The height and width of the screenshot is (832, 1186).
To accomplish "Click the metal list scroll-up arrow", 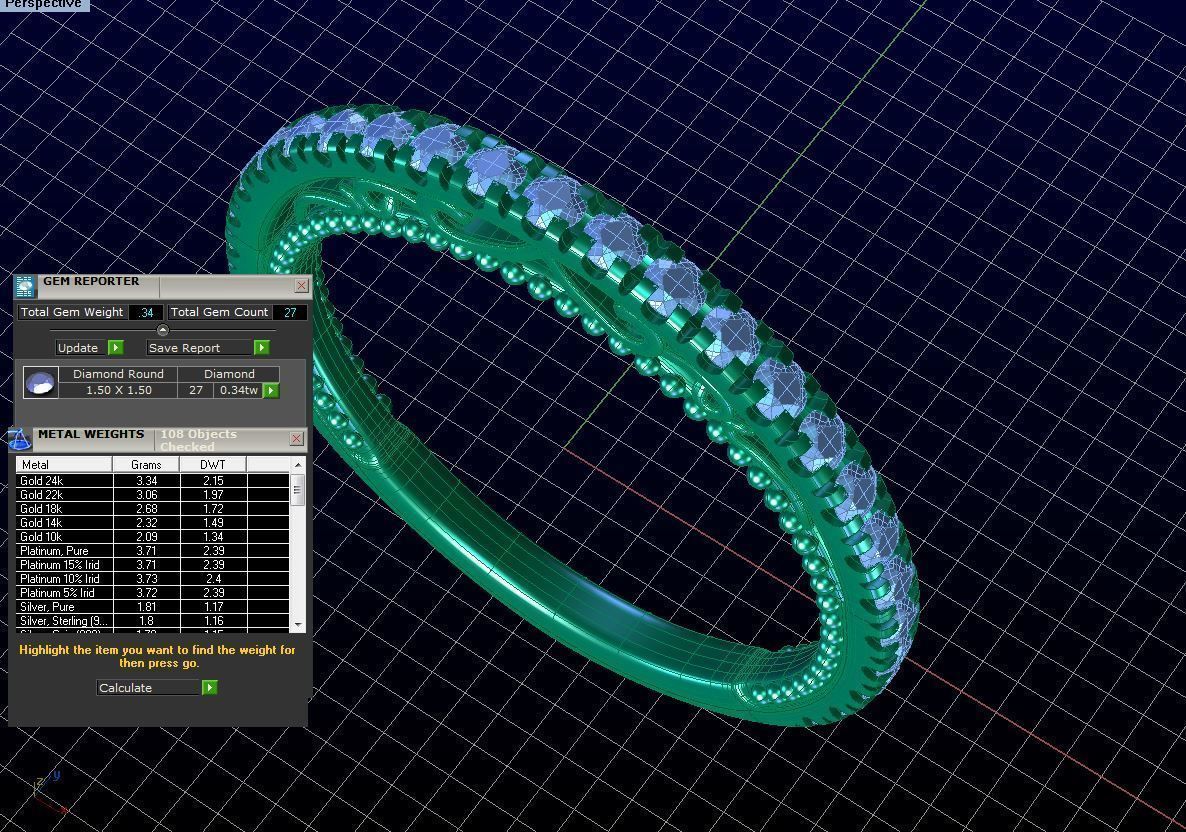I will click(x=298, y=464).
